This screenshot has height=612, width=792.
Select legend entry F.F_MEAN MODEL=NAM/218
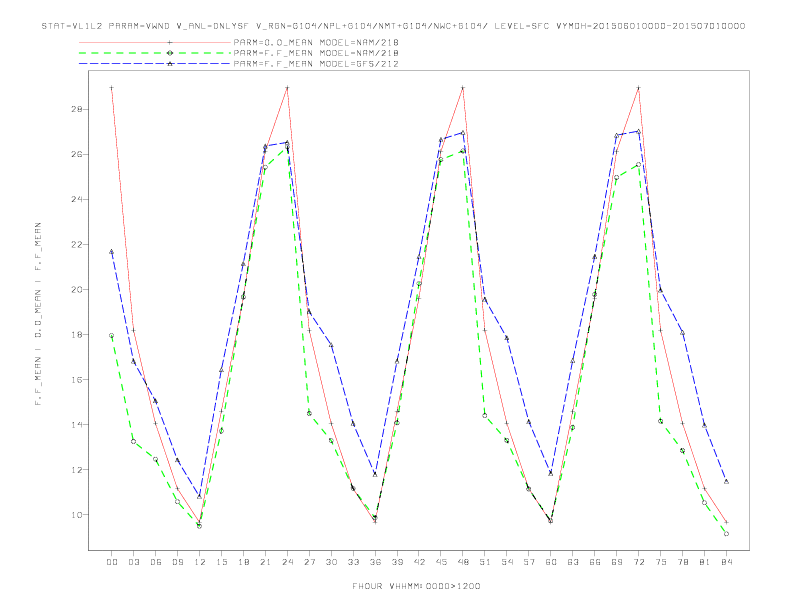[316, 53]
